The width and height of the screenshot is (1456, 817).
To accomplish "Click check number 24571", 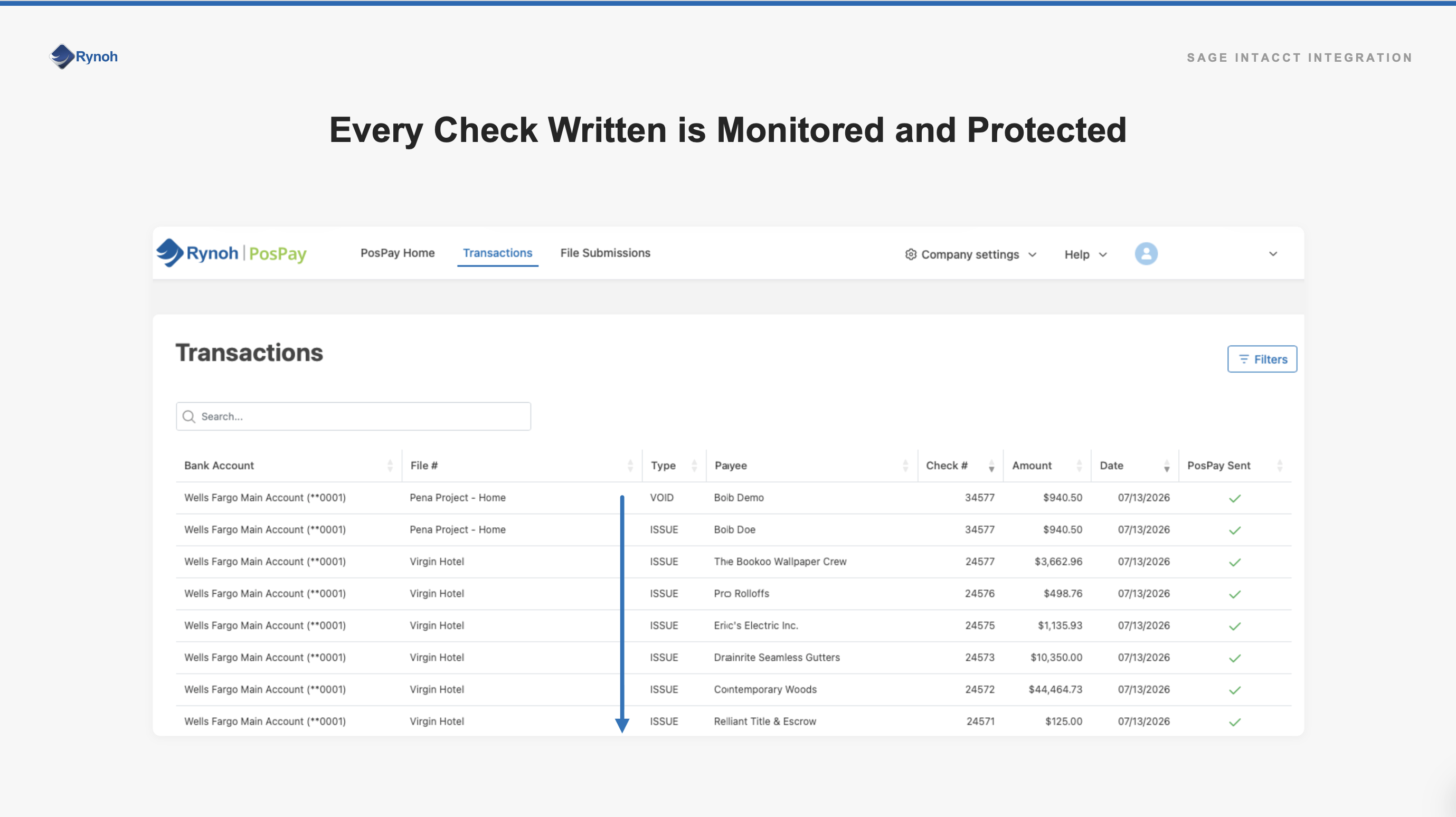I will [x=980, y=721].
